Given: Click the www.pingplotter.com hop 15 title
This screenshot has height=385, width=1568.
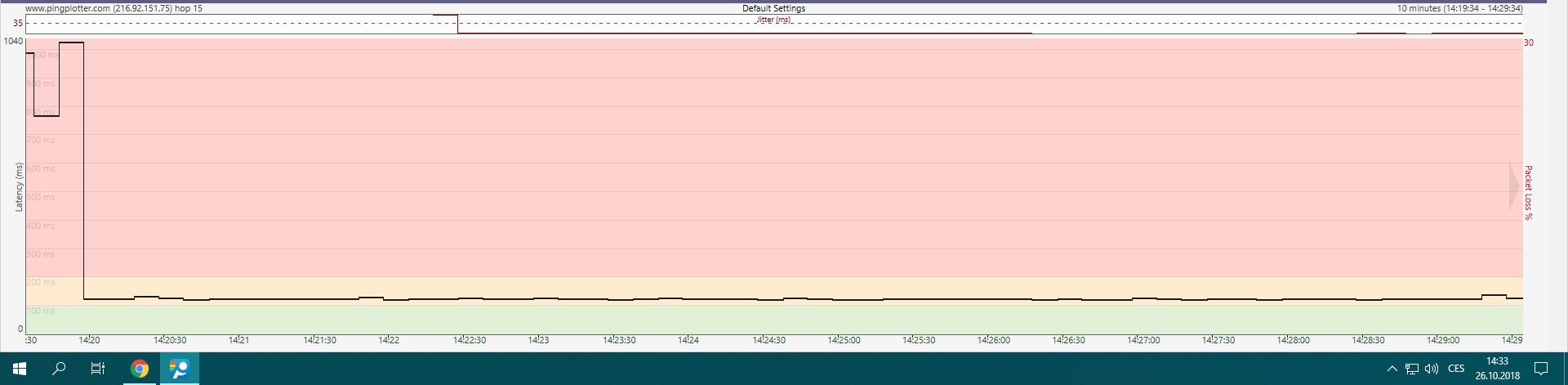Looking at the screenshot, I should (114, 8).
